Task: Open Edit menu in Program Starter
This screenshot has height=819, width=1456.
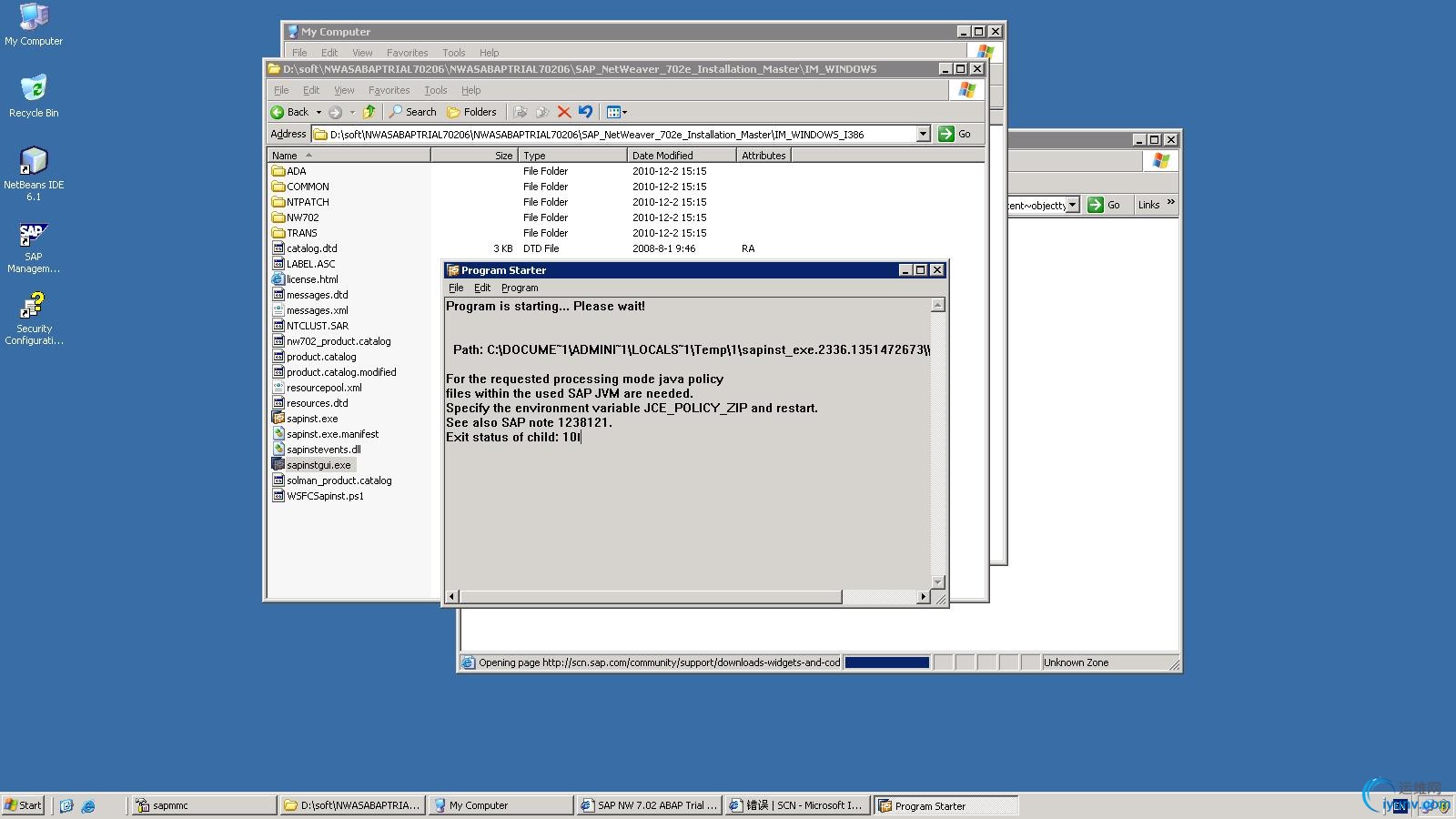Action: 482,288
